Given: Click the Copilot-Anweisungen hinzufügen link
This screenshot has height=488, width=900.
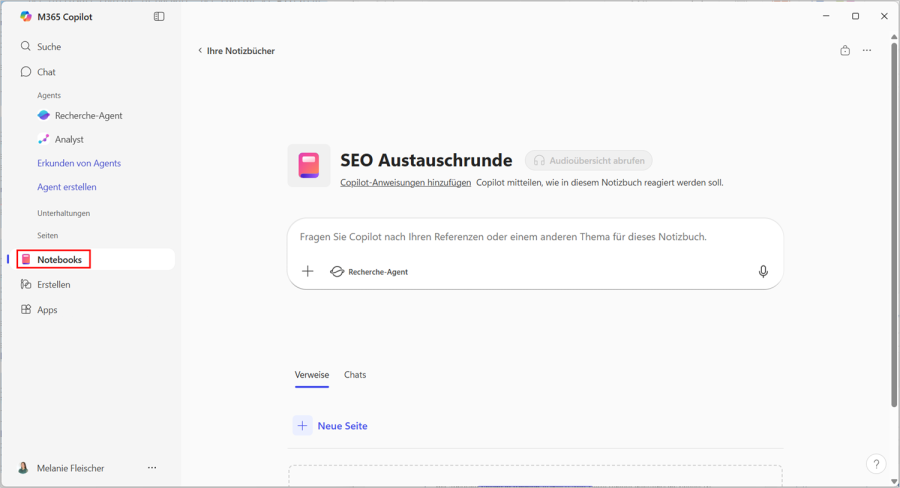Looking at the screenshot, I should pyautogui.click(x=405, y=183).
